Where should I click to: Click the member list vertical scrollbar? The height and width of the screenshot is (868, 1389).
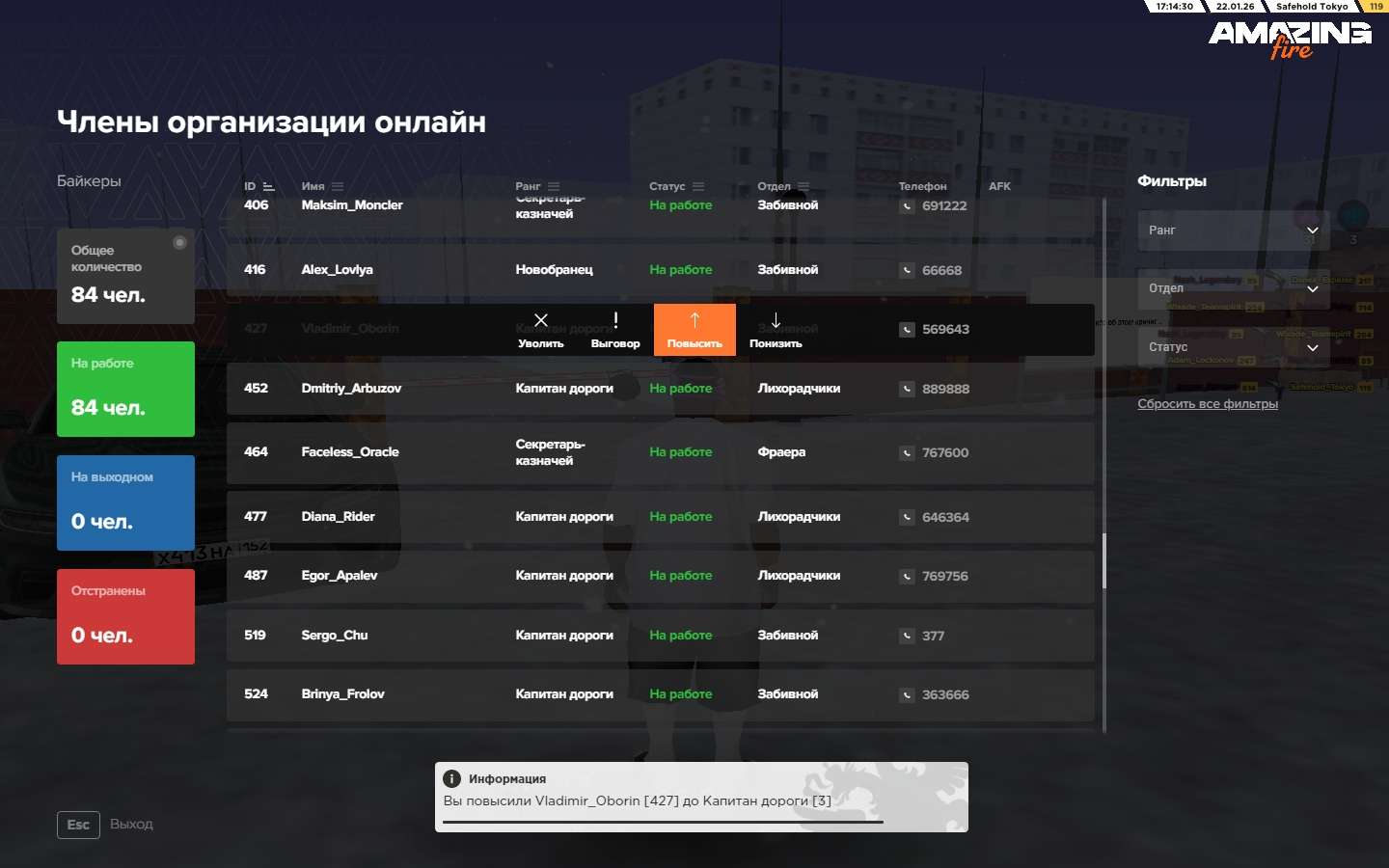pos(1103,560)
